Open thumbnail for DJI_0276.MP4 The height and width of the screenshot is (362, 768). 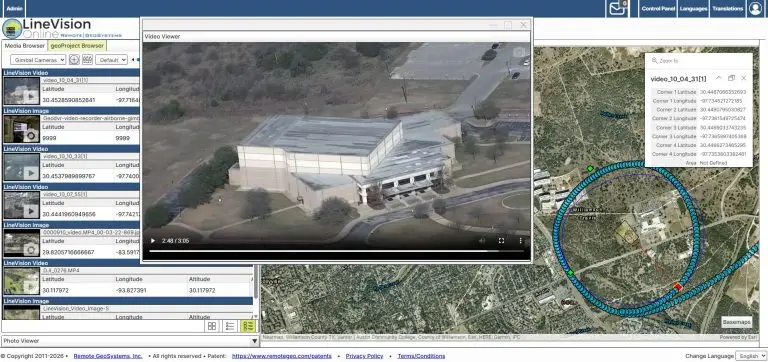click(21, 281)
